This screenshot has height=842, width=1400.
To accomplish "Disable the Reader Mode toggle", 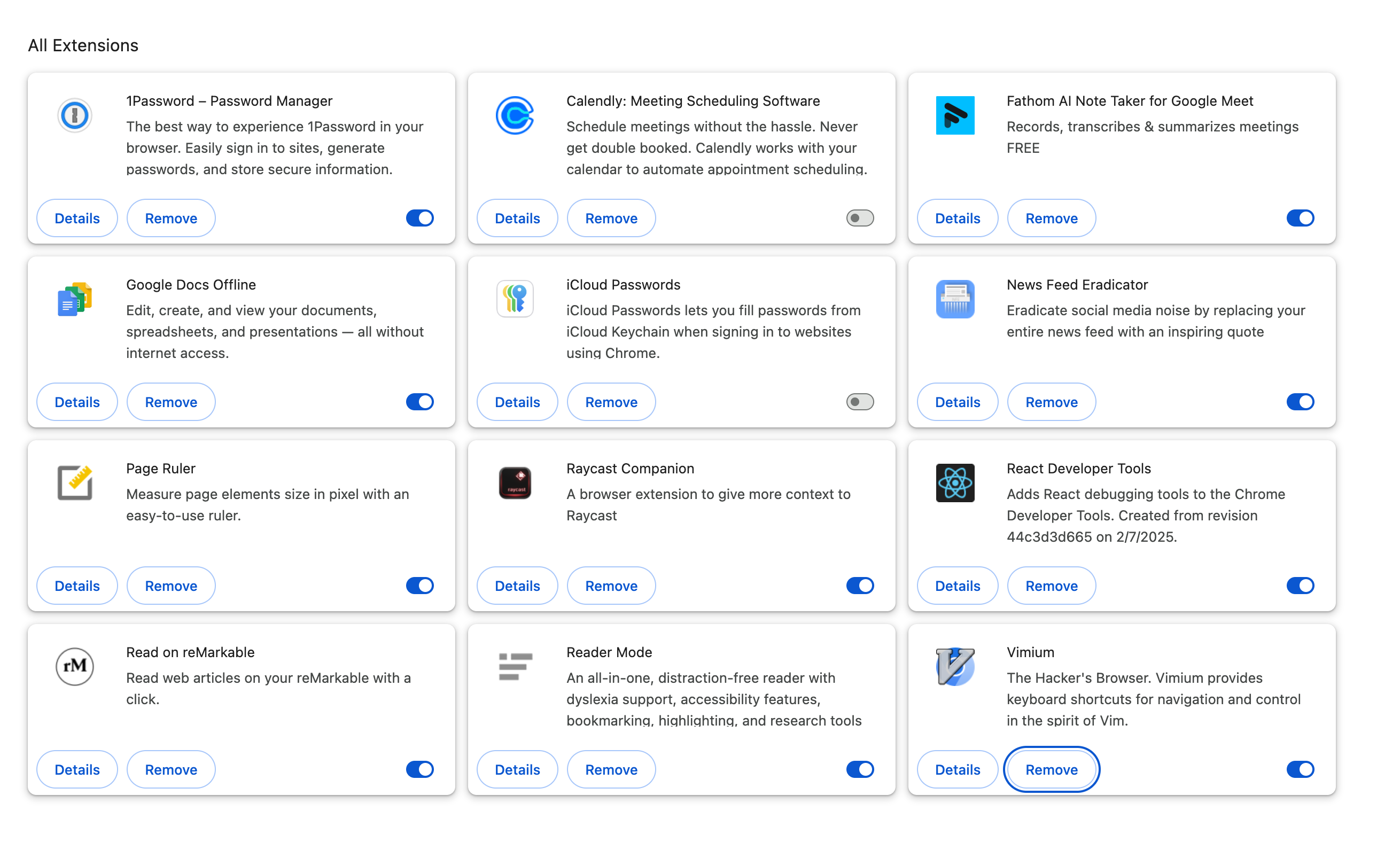I will pos(860,770).
